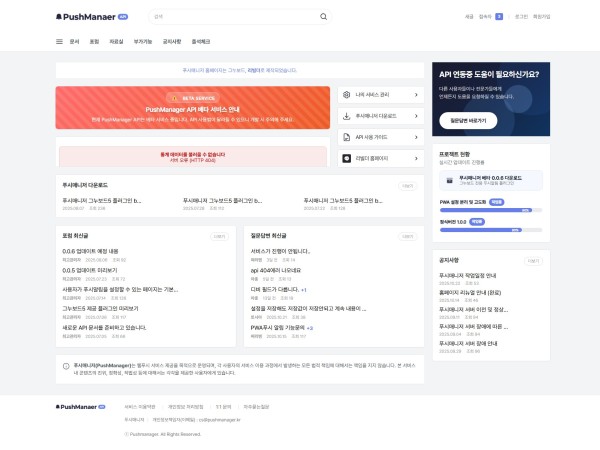Click the PWA 설정 분리 progress bar
This screenshot has width=600, height=450.
(x=490, y=210)
